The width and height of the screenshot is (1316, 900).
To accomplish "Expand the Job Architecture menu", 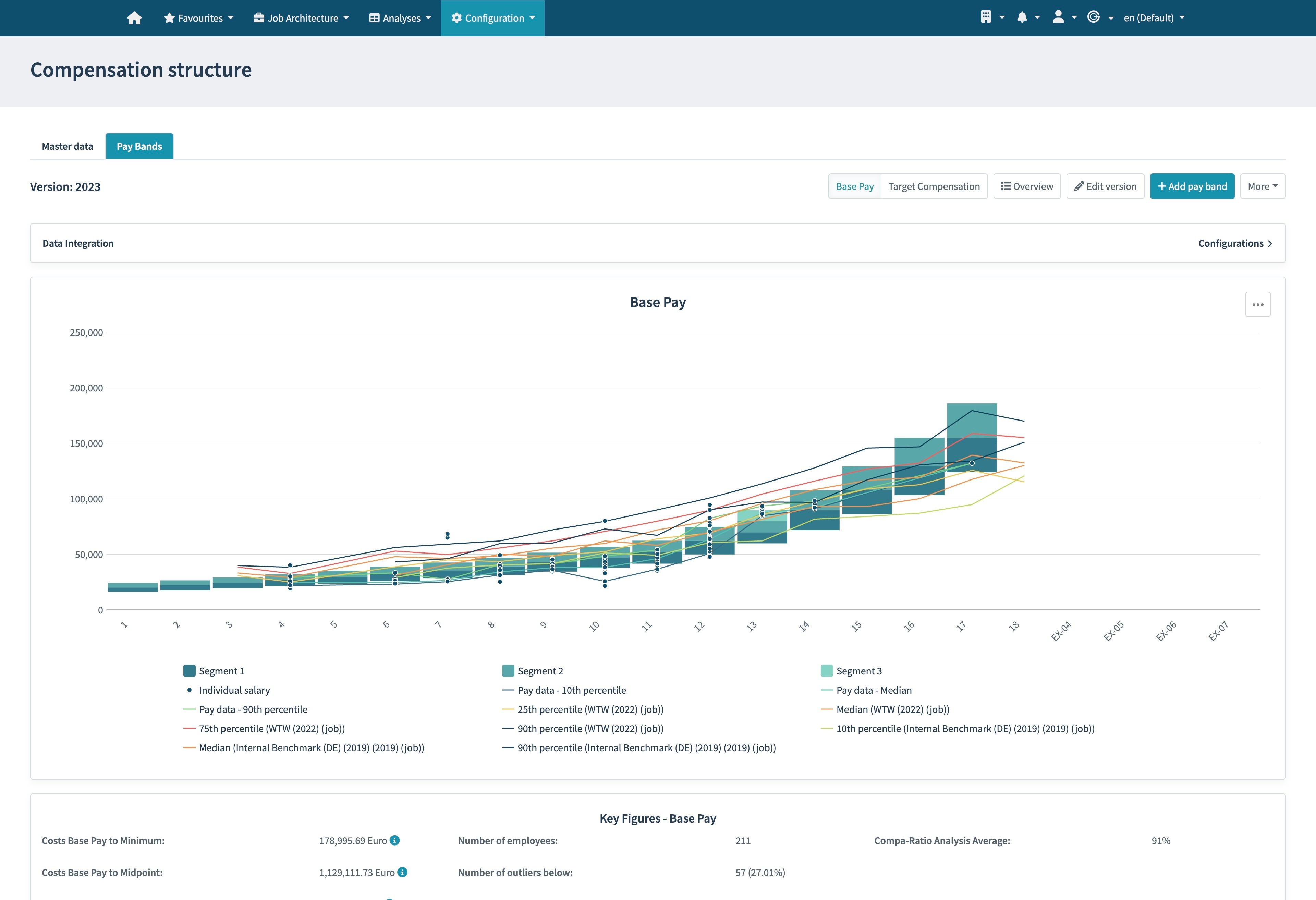I will point(301,17).
